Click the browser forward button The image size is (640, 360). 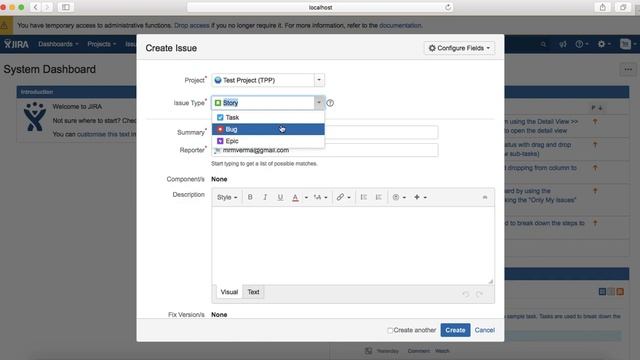[x=47, y=7]
